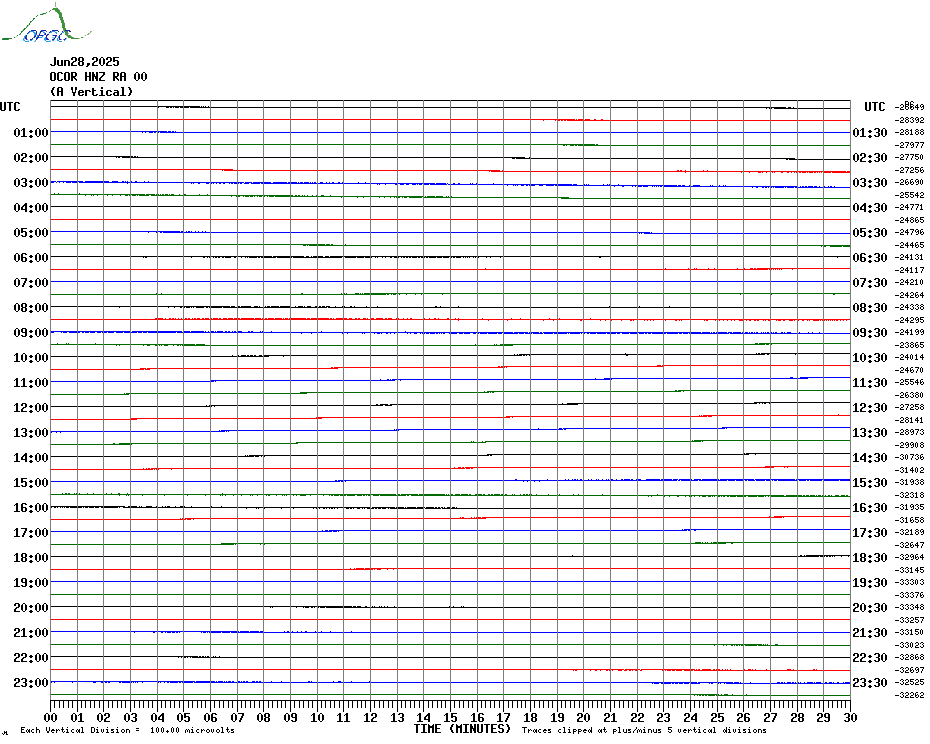Viewport: 930px width, 744px height.
Task: Click the 16:00 time label
Action: (x=31, y=507)
